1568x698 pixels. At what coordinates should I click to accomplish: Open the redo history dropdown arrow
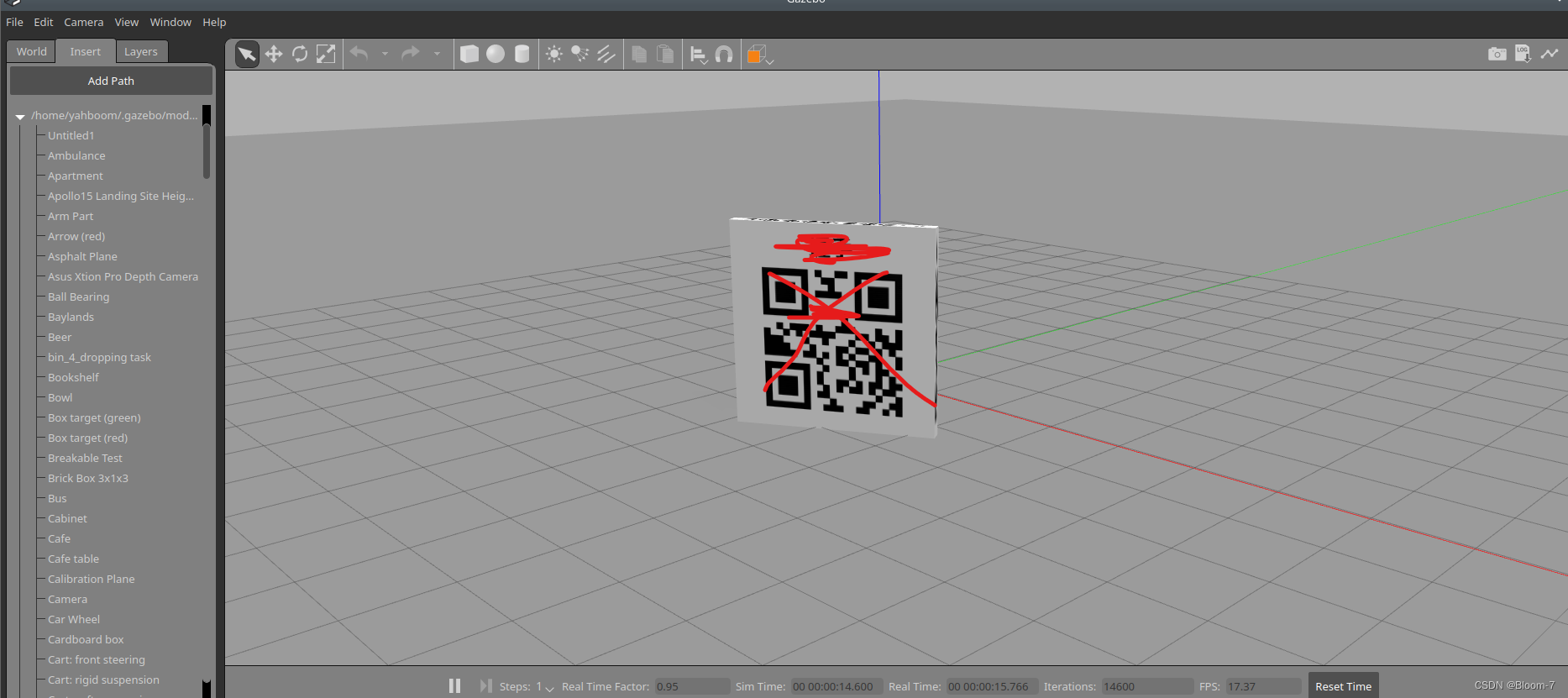(x=437, y=55)
